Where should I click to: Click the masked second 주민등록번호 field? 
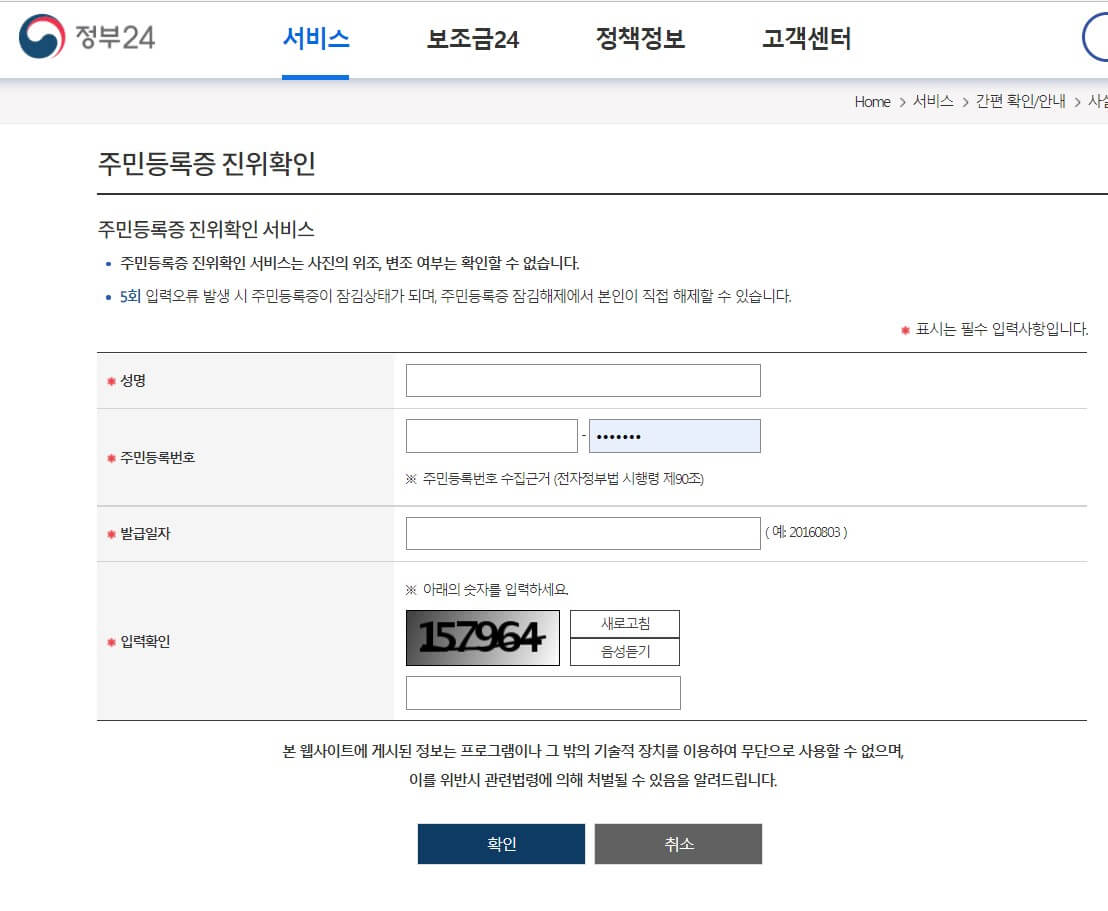675,435
